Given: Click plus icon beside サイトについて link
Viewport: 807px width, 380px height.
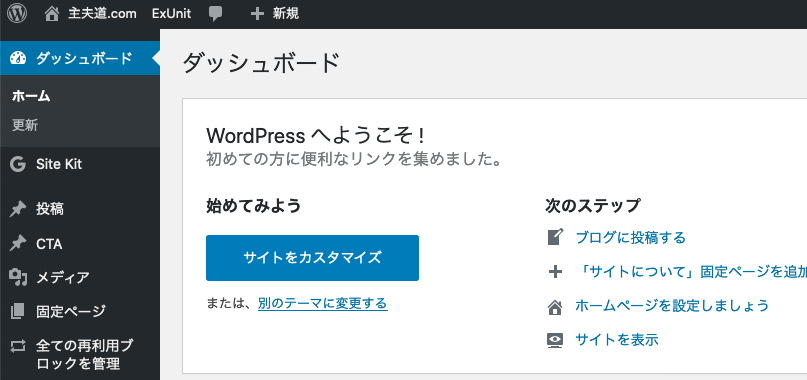Looking at the screenshot, I should [x=555, y=271].
